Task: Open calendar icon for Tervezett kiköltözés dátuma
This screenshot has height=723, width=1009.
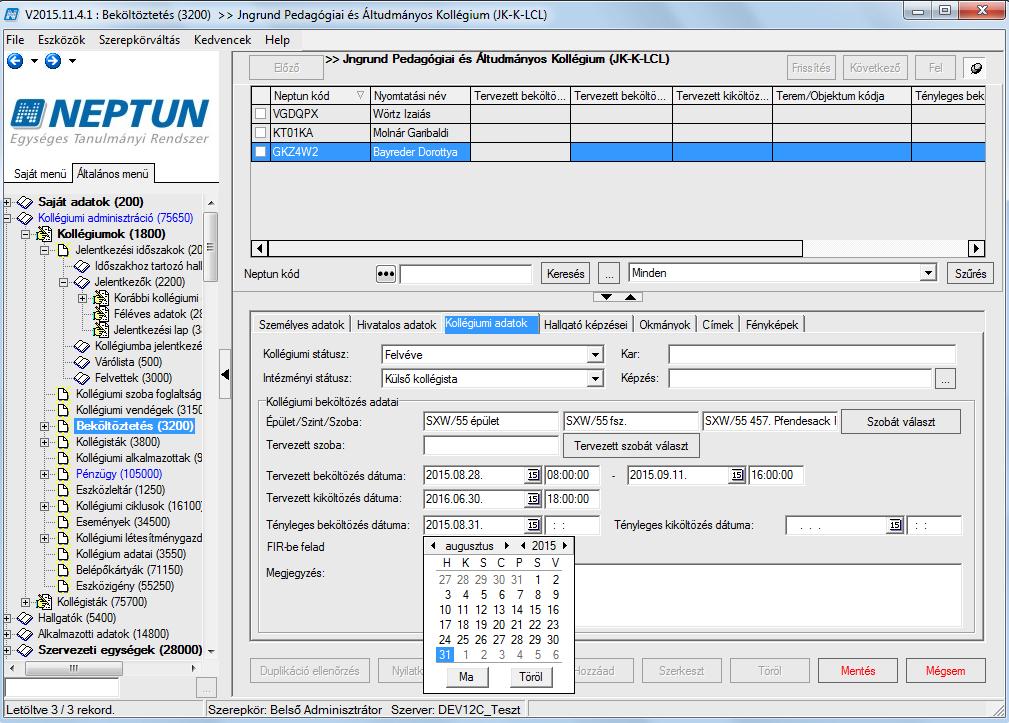Action: click(533, 499)
